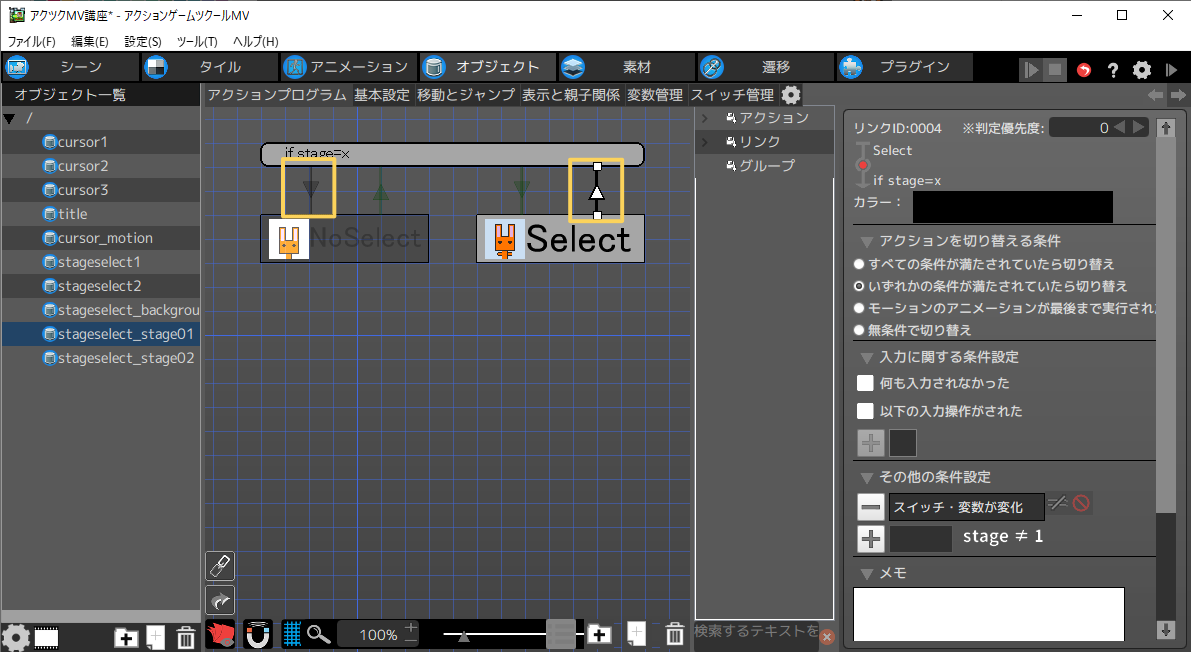Select the 無条件で切り替え radio option

pyautogui.click(x=859, y=330)
